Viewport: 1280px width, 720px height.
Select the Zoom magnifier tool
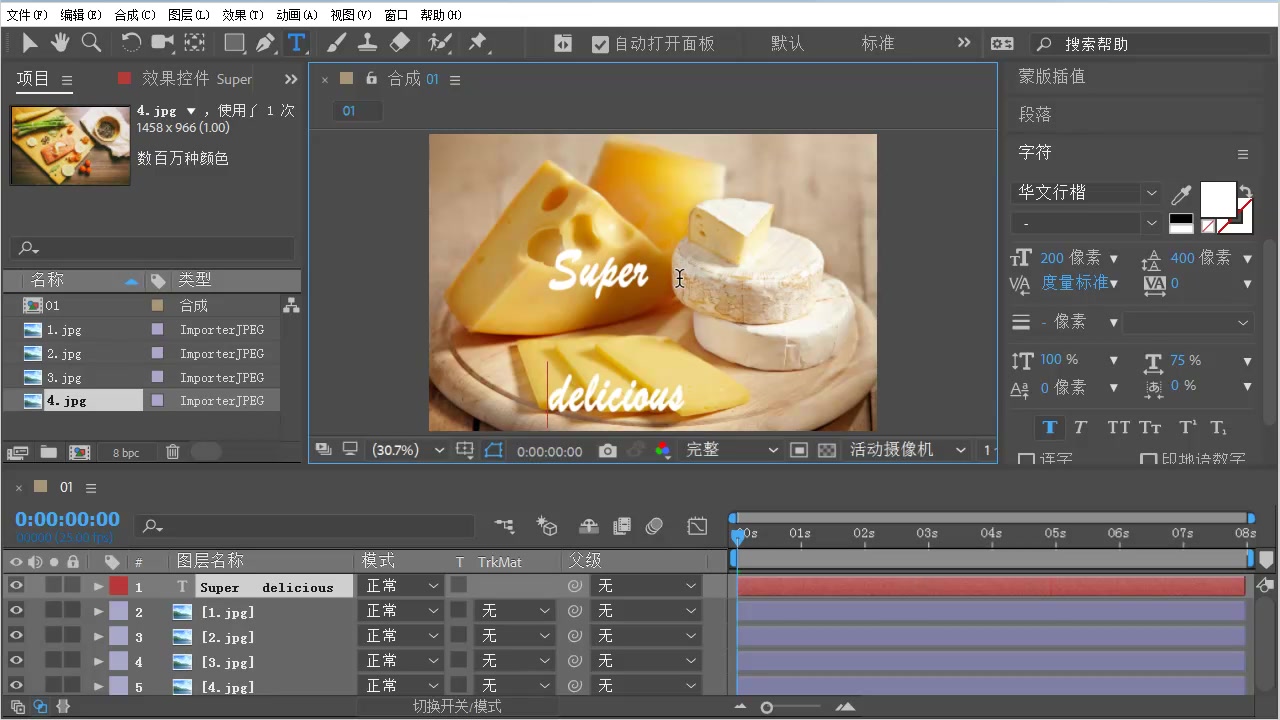coord(91,43)
